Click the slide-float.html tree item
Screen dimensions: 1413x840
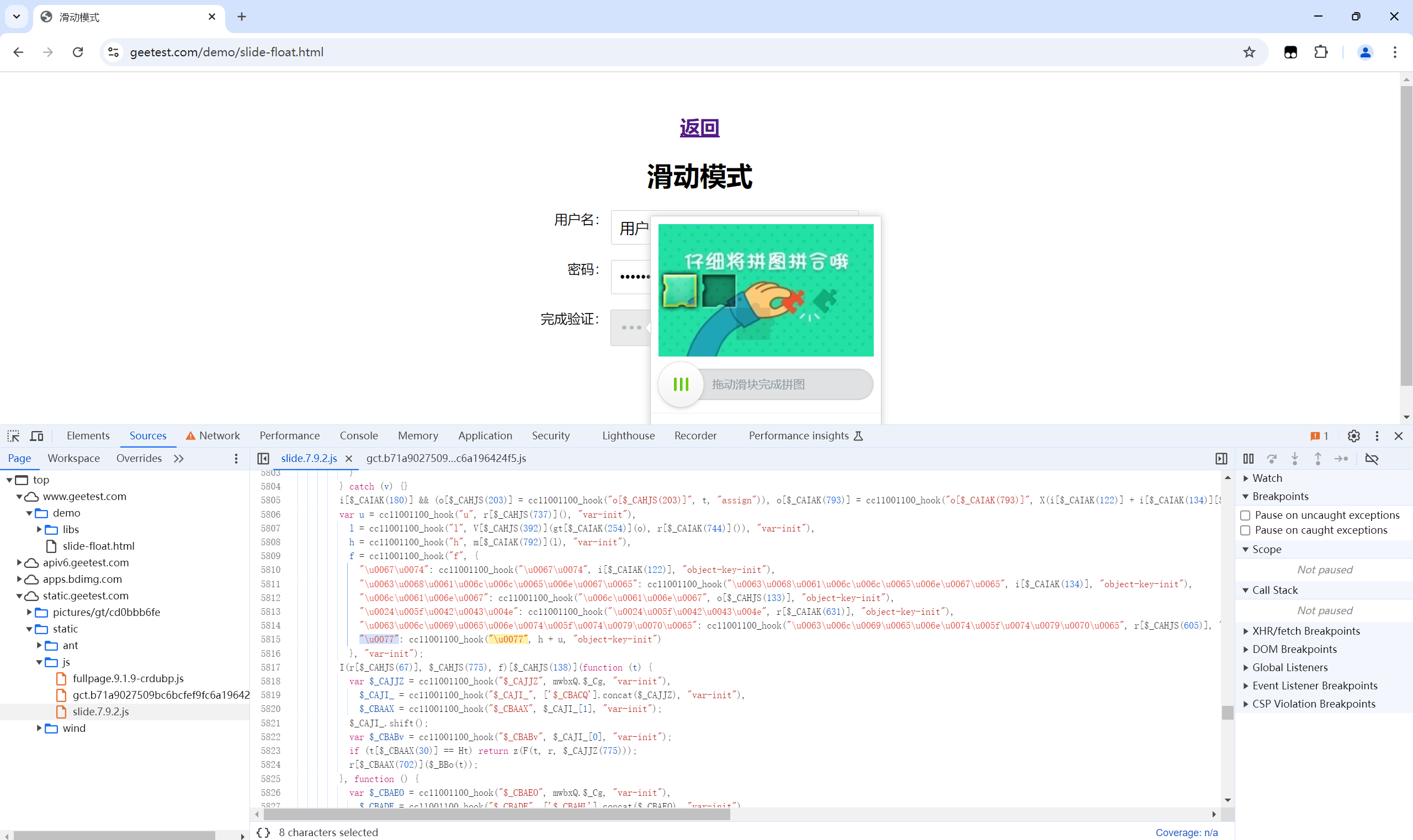99,545
